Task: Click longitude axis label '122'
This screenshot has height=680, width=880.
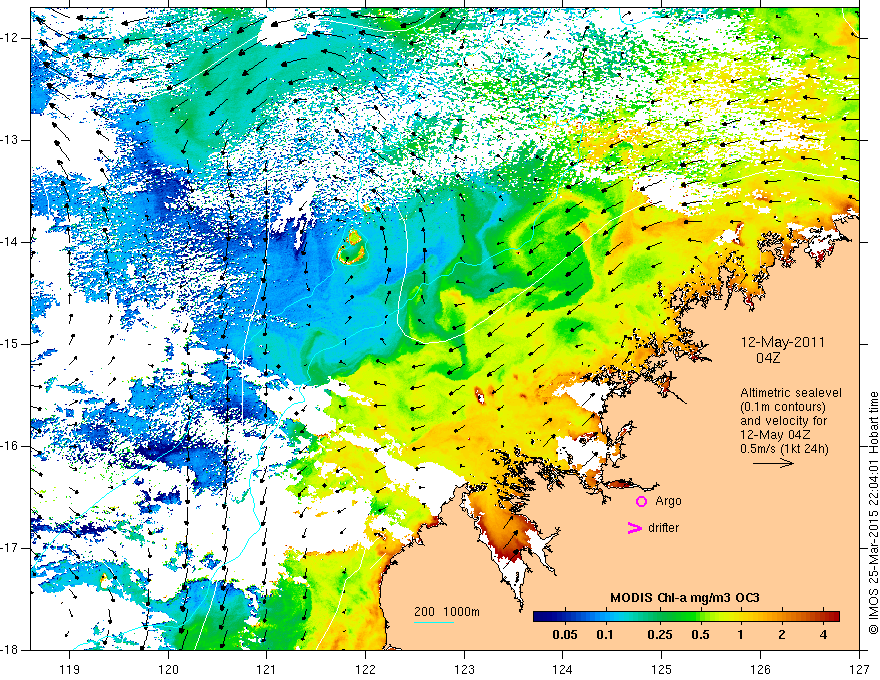Action: (x=365, y=669)
